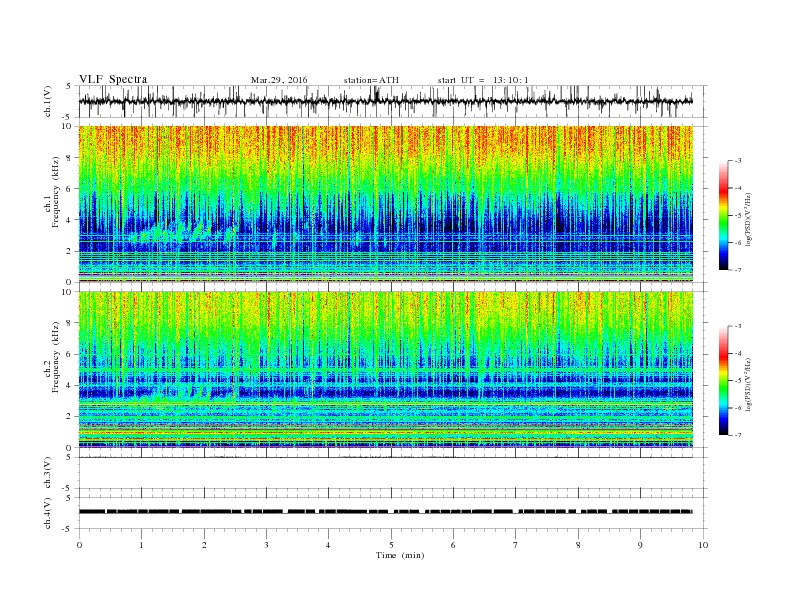
Task: Select the "ch.4(V)" axis label
Action: point(48,513)
